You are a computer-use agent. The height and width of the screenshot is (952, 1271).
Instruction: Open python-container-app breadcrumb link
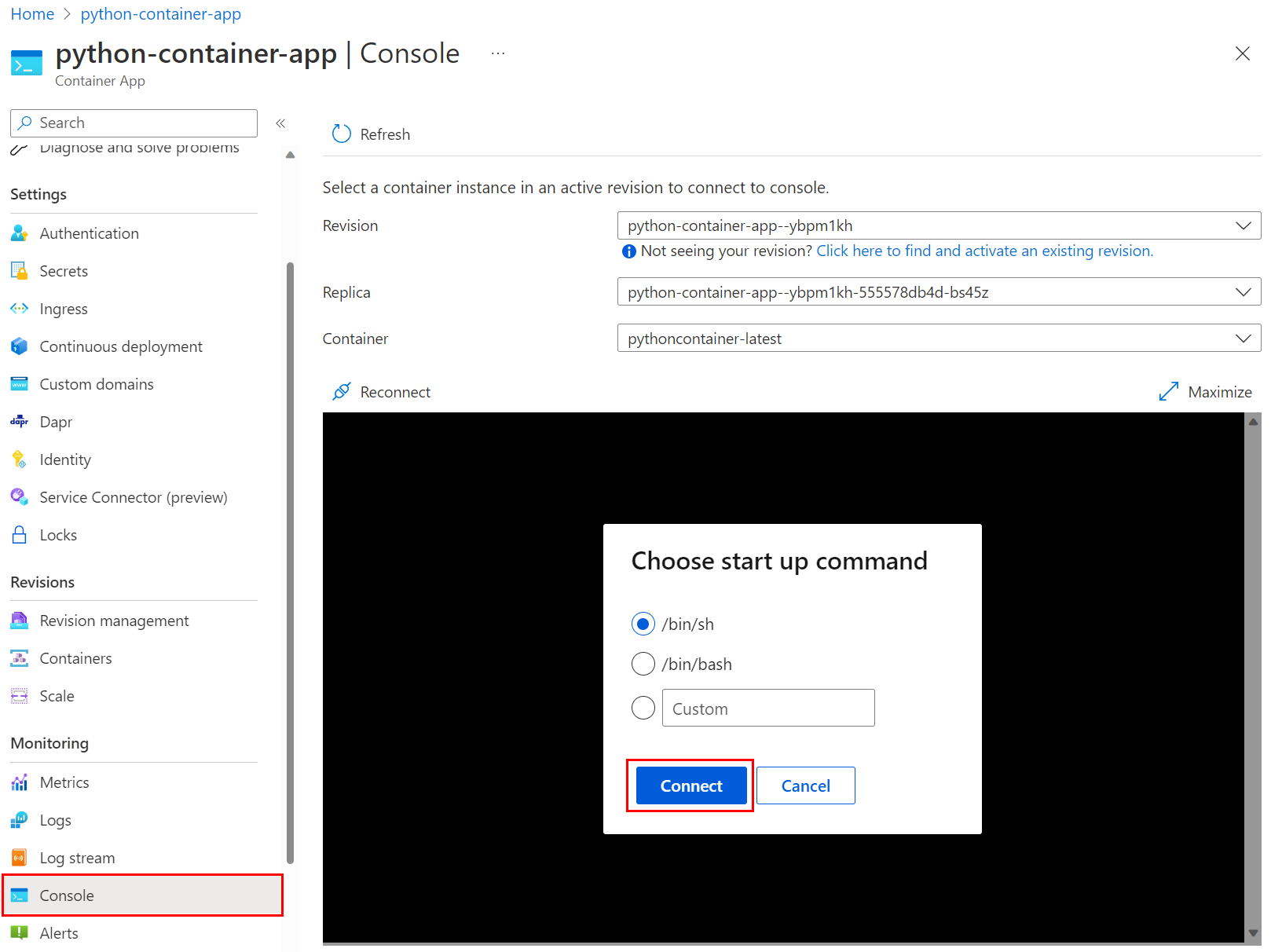(x=160, y=14)
